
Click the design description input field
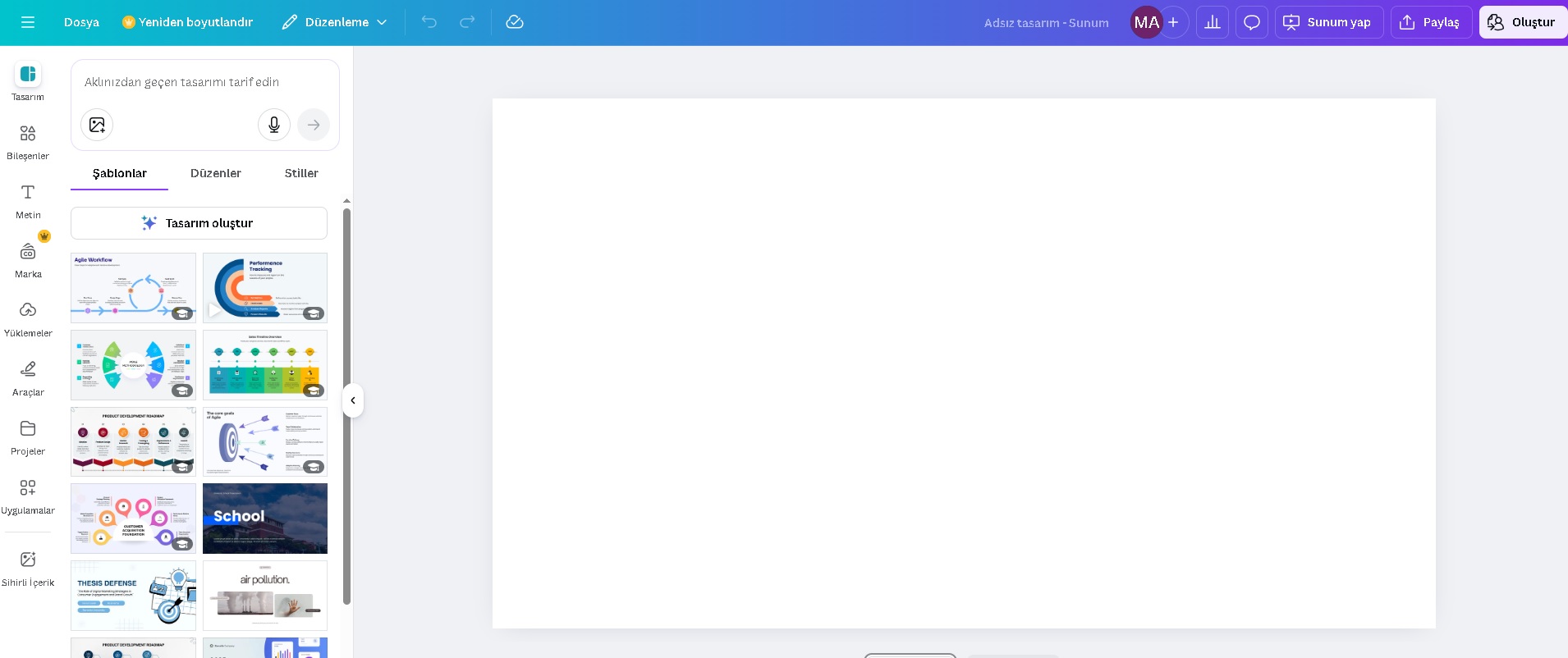(x=205, y=82)
